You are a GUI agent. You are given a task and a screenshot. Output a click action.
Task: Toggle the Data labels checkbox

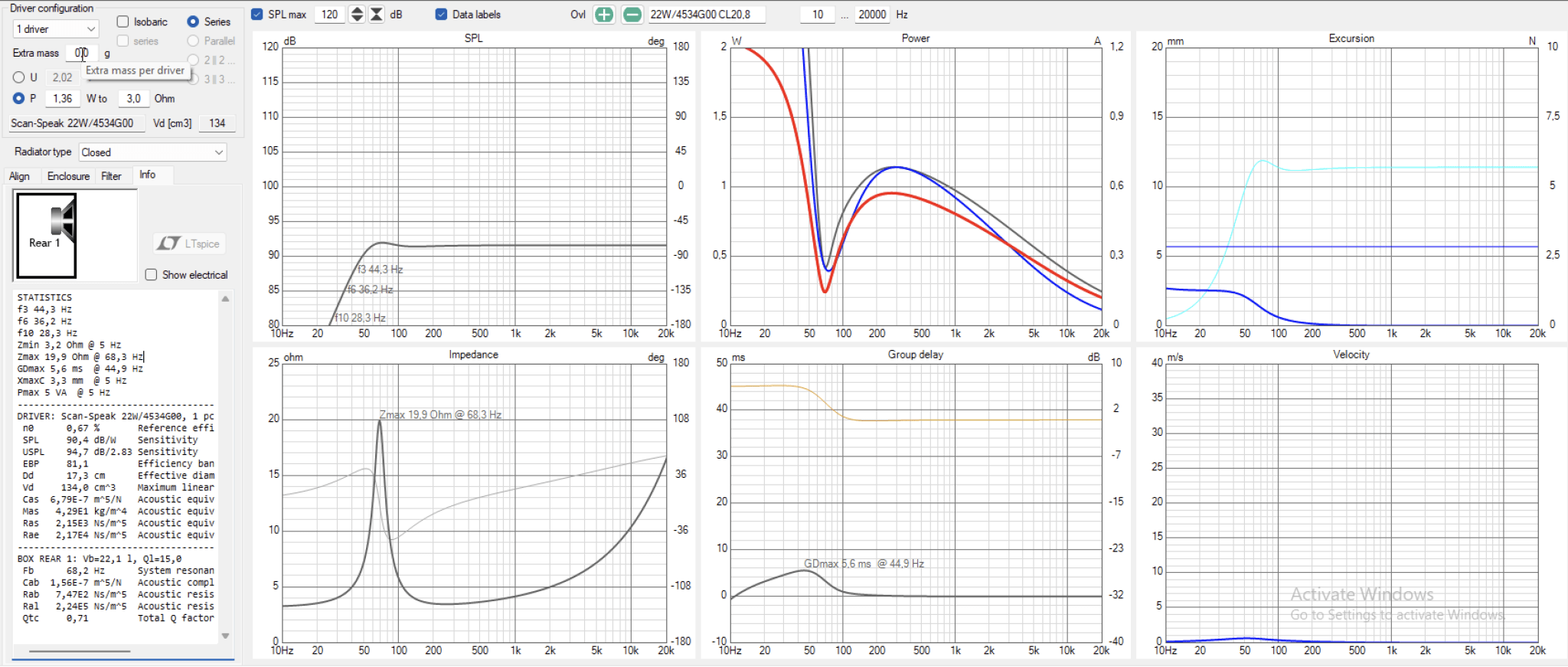click(x=441, y=15)
